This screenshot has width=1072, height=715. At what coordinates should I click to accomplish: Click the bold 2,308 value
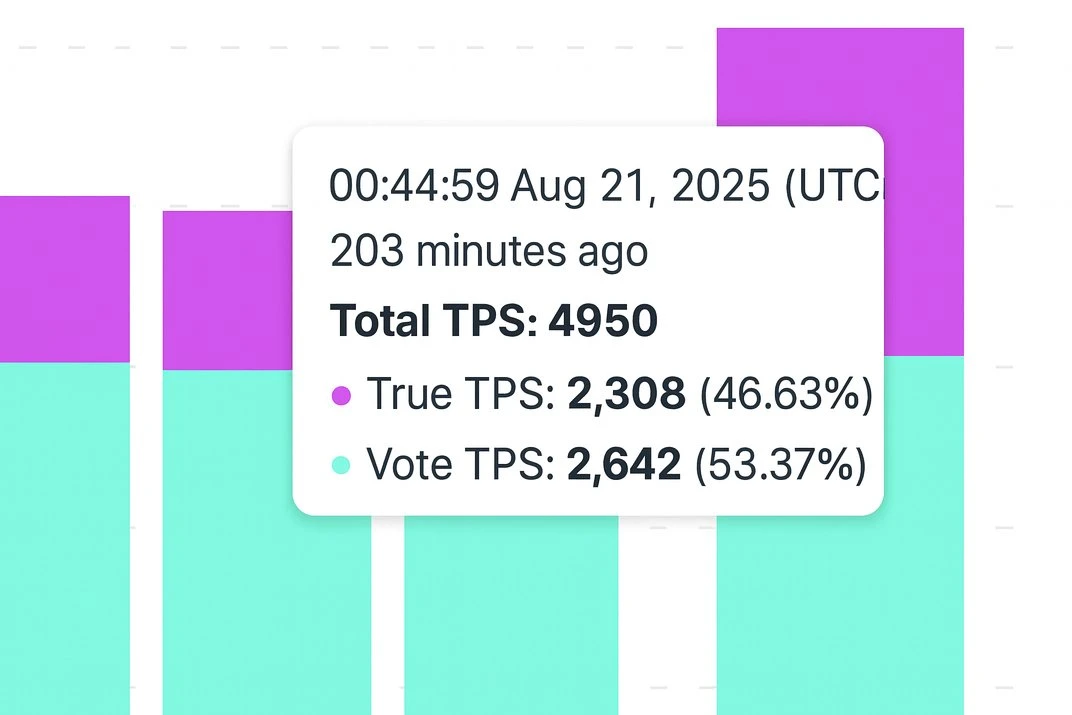pos(627,396)
